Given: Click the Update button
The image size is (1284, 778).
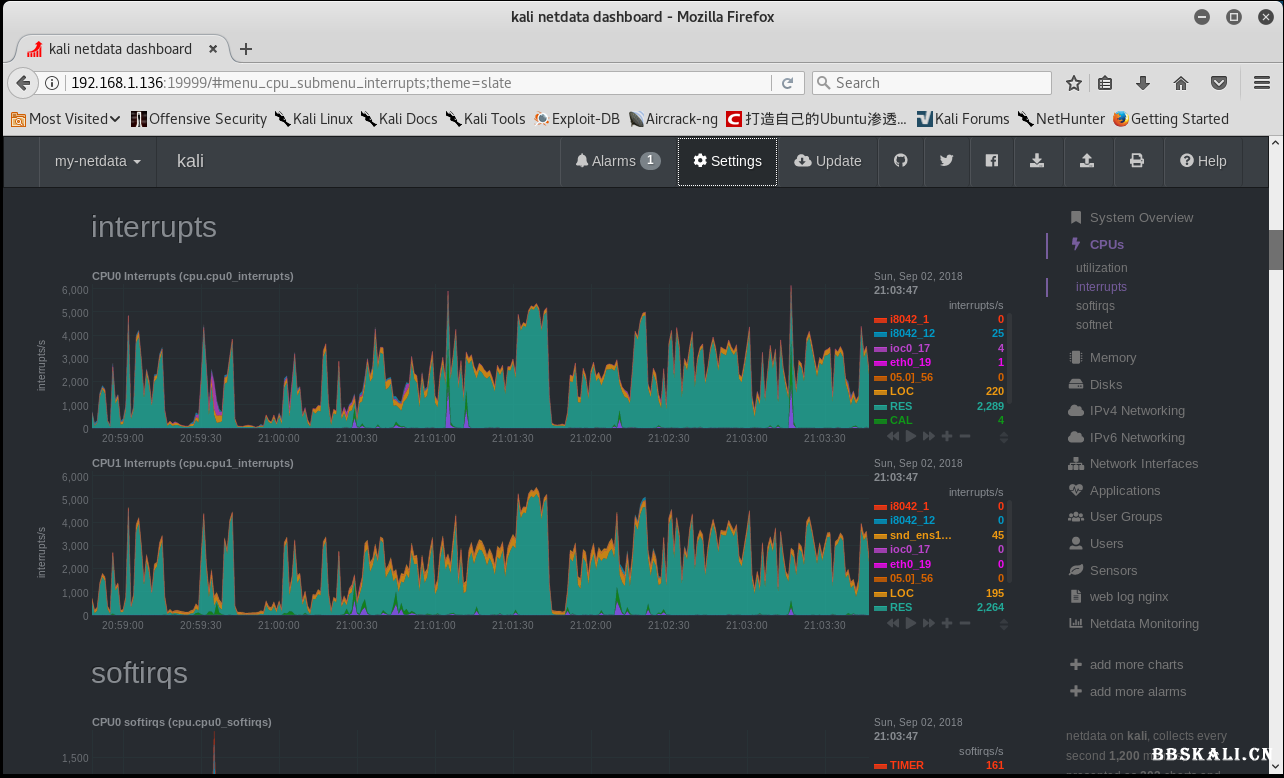Looking at the screenshot, I should point(828,161).
